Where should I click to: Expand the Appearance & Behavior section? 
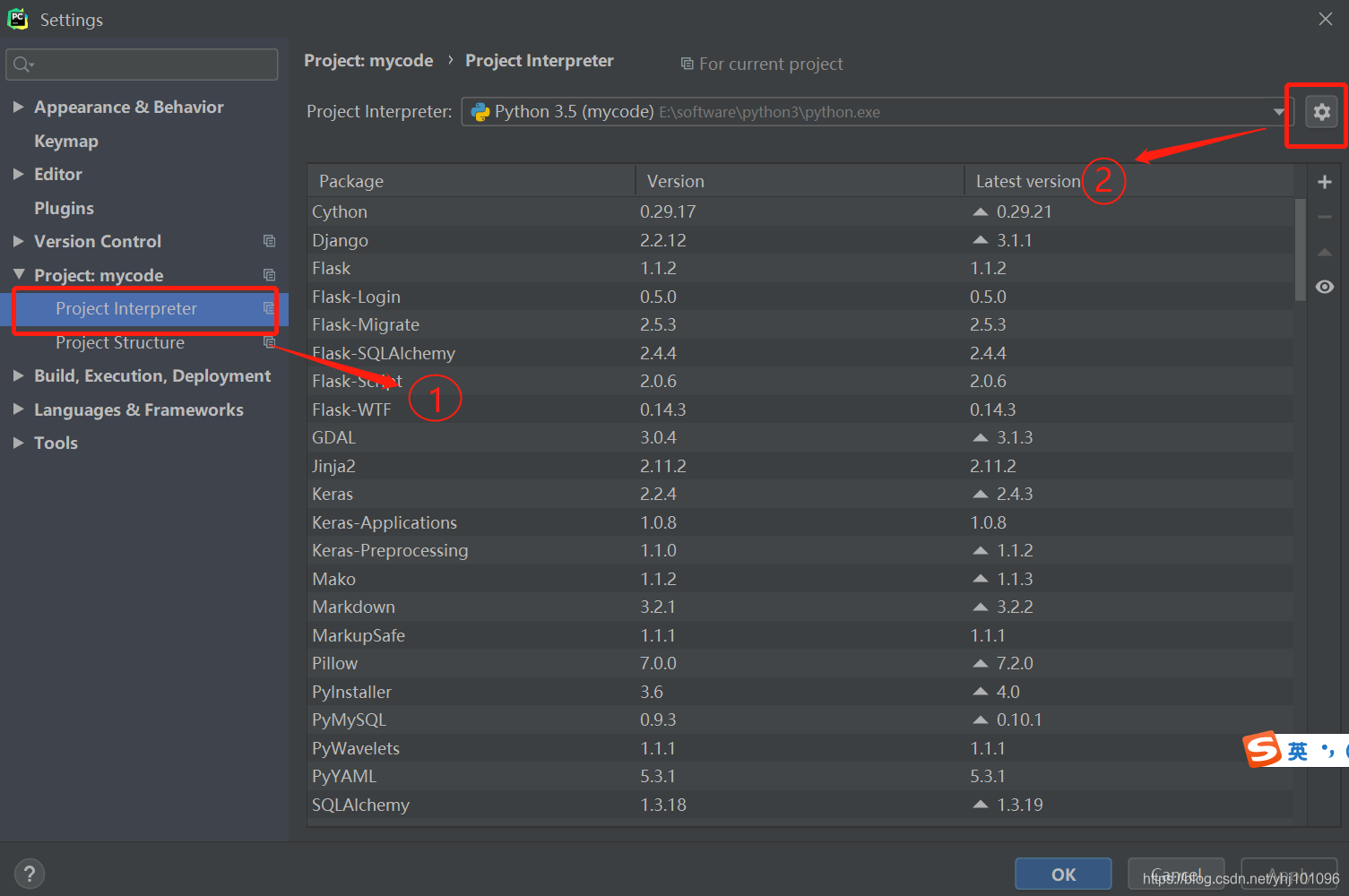[19, 106]
